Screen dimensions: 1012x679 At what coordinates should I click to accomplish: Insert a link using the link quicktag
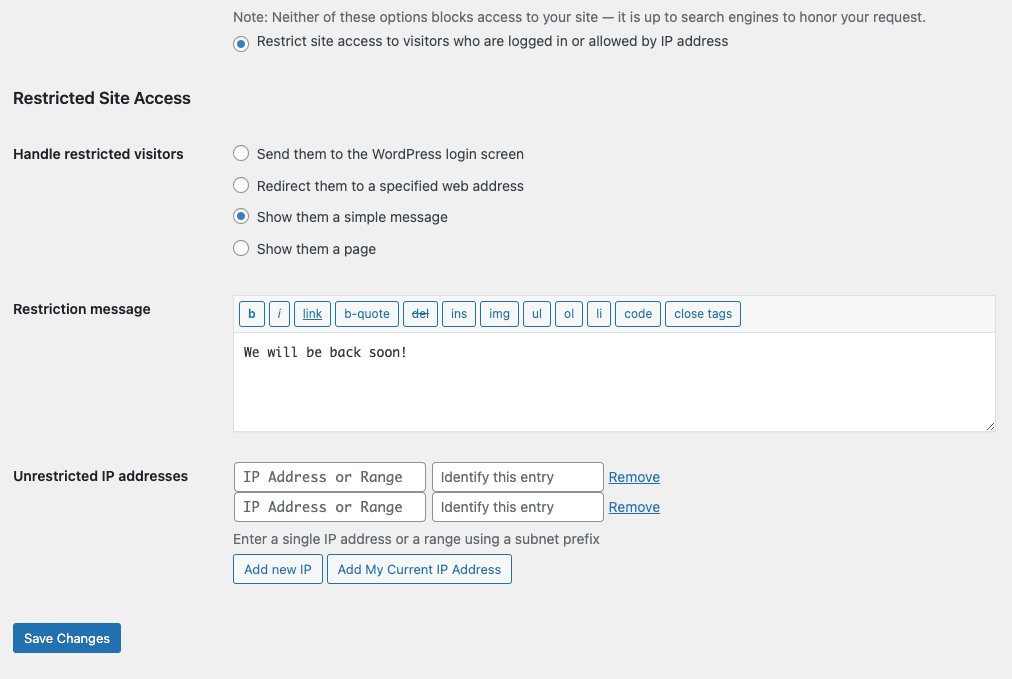(312, 314)
